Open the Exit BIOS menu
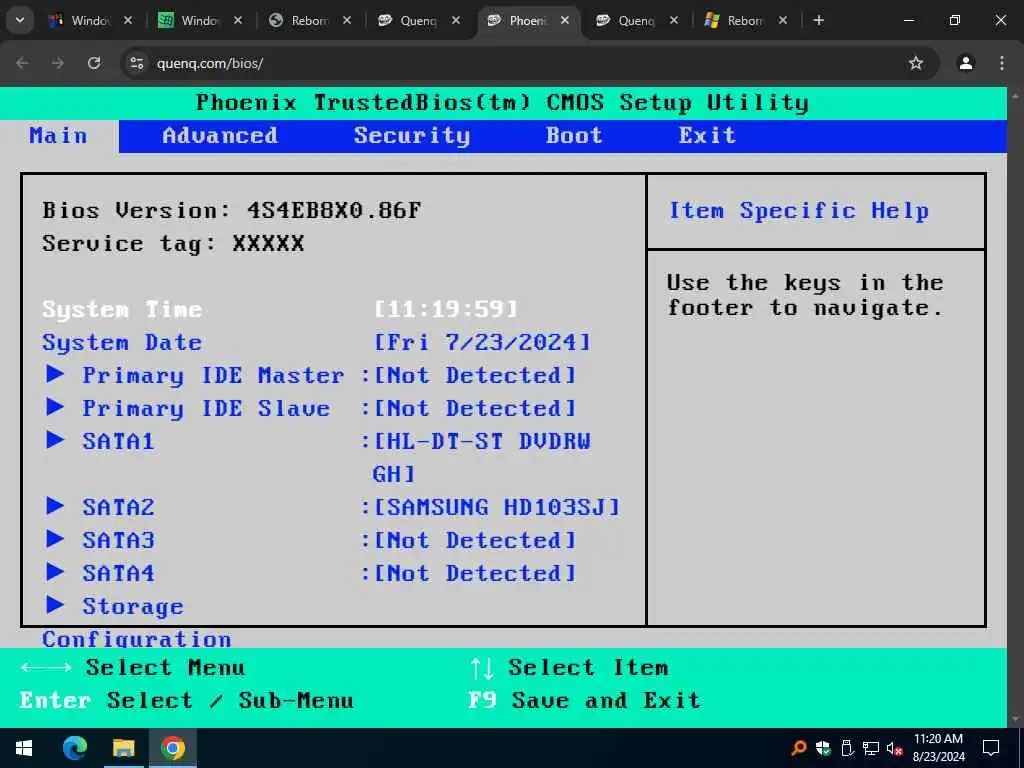Screen dimensions: 1024x768 tap(707, 136)
